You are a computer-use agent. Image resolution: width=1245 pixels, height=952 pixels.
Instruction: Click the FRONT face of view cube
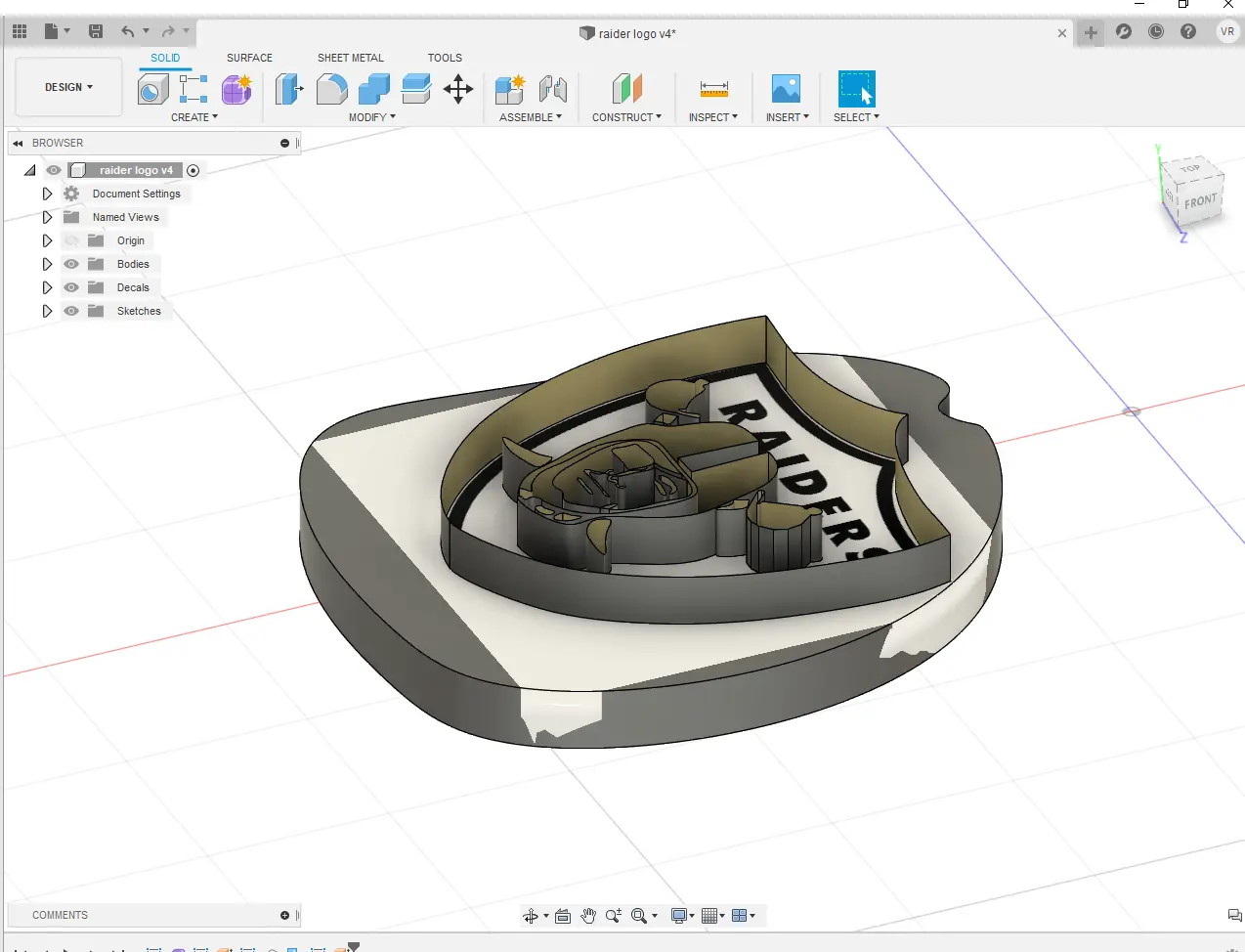pyautogui.click(x=1200, y=201)
